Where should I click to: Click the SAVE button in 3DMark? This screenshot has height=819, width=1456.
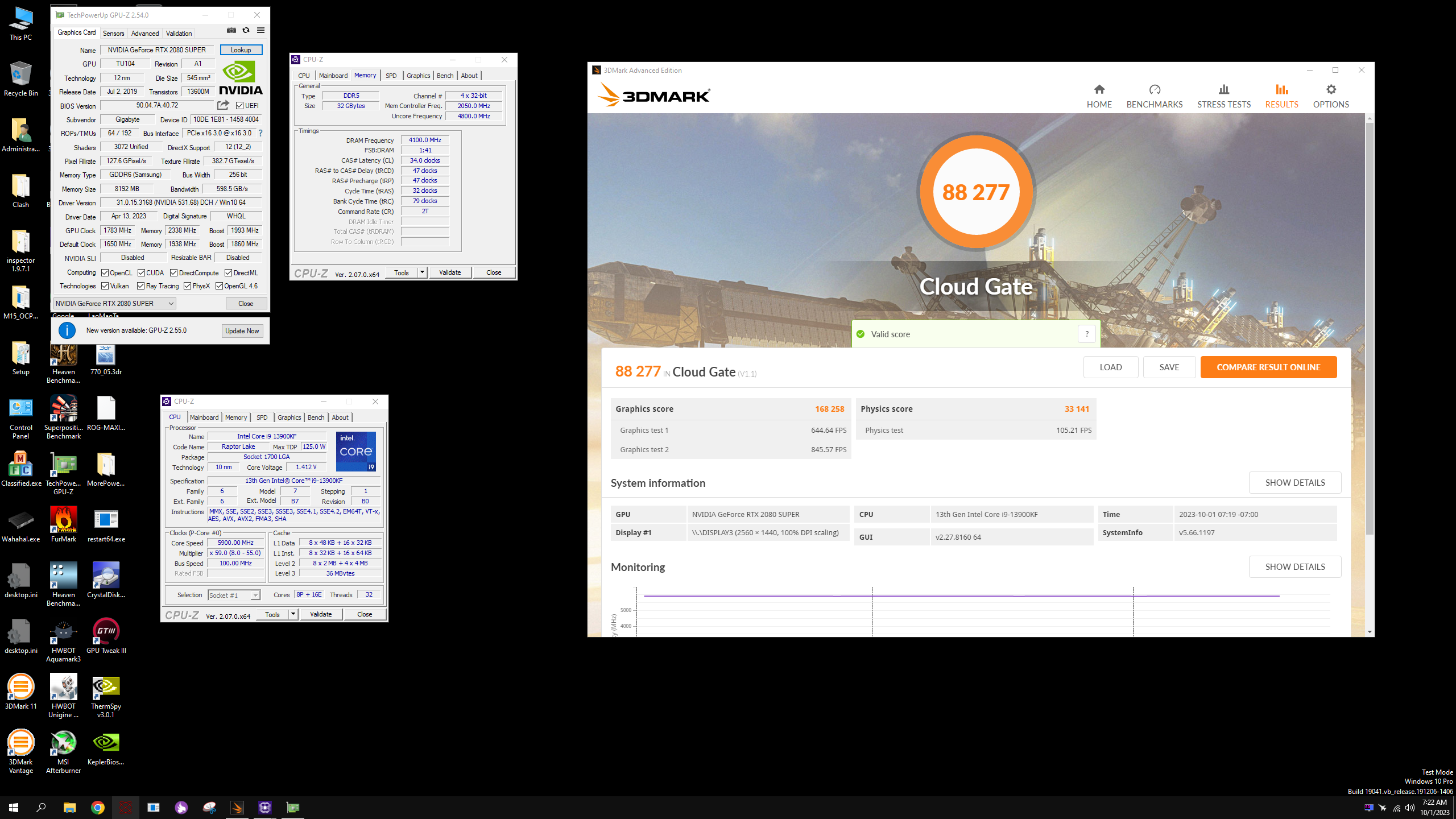pyautogui.click(x=1169, y=367)
